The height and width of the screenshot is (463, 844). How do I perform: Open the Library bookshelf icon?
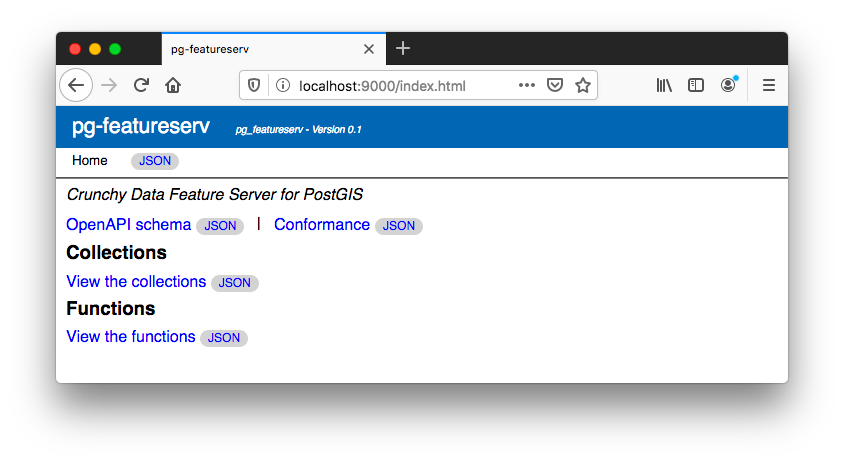point(664,85)
